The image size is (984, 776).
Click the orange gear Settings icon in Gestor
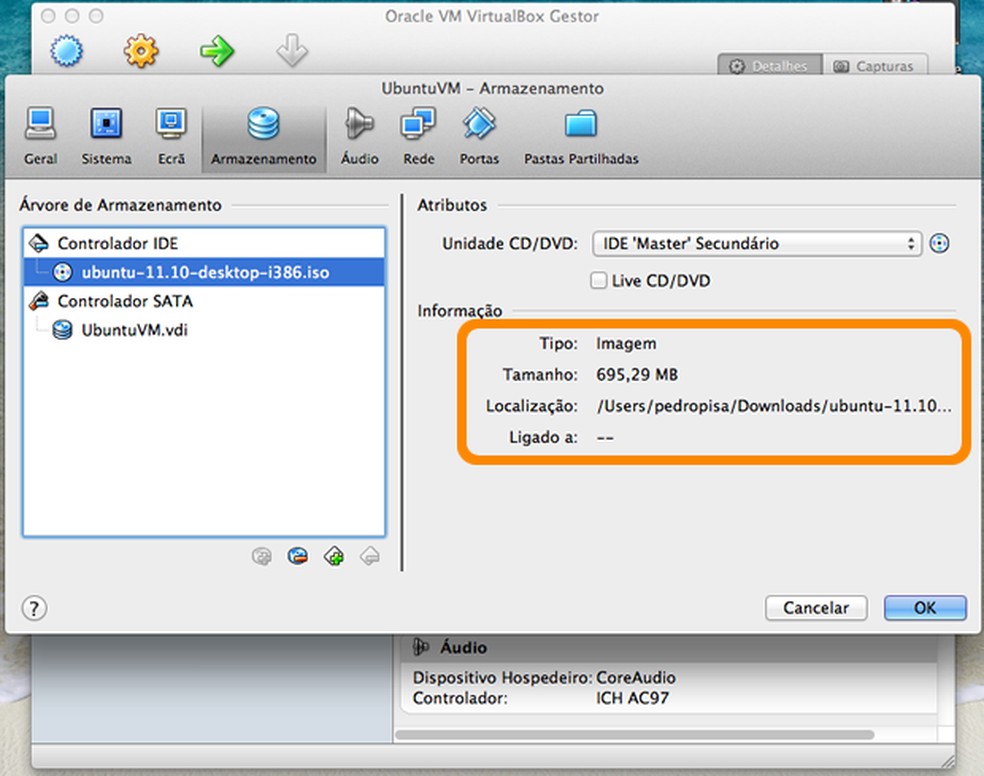(141, 51)
